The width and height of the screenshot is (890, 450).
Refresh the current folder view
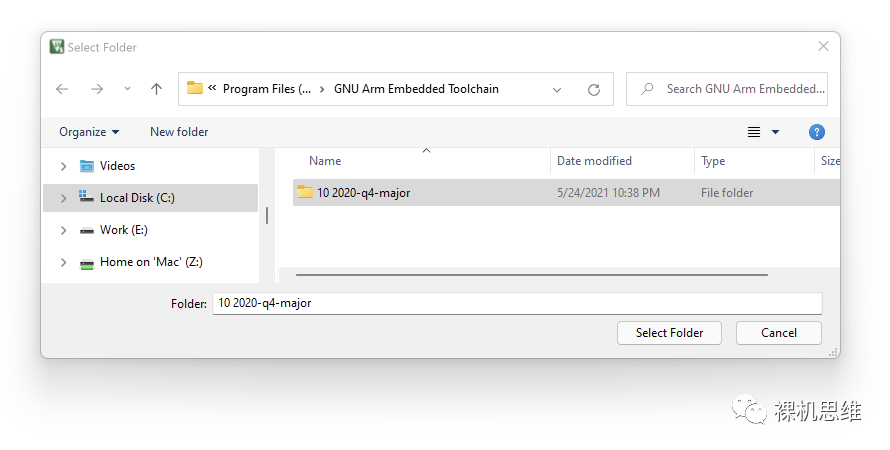594,89
